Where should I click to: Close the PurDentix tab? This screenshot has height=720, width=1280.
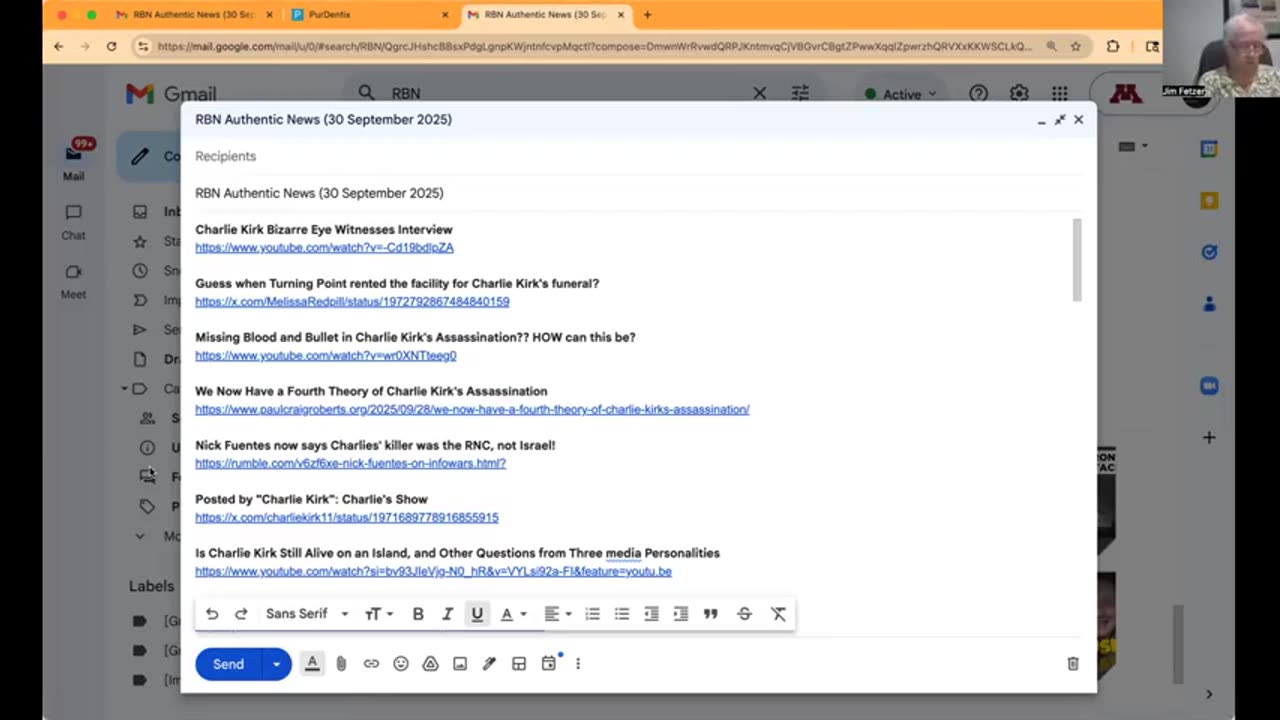coord(445,15)
